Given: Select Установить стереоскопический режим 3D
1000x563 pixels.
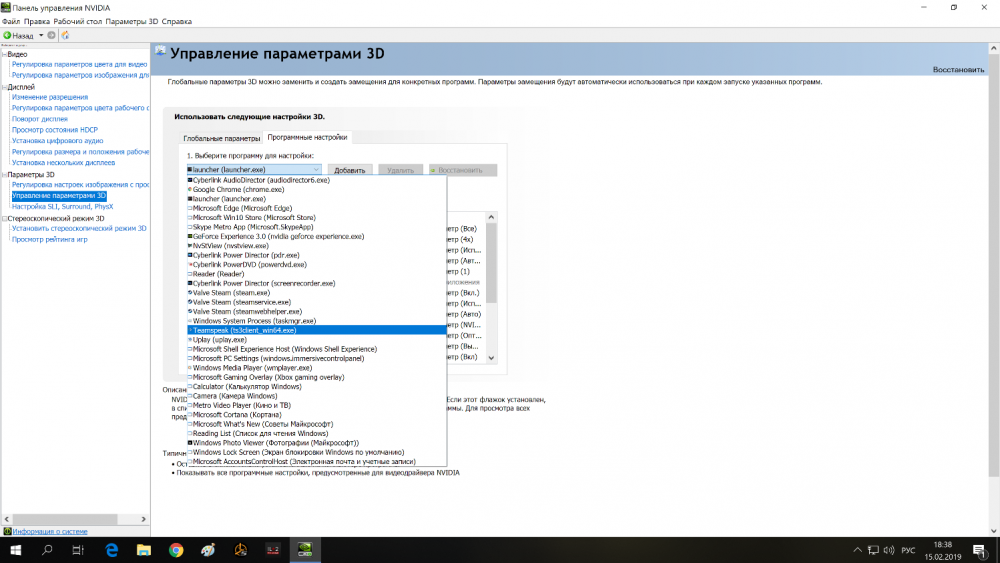Looking at the screenshot, I should click(x=79, y=228).
